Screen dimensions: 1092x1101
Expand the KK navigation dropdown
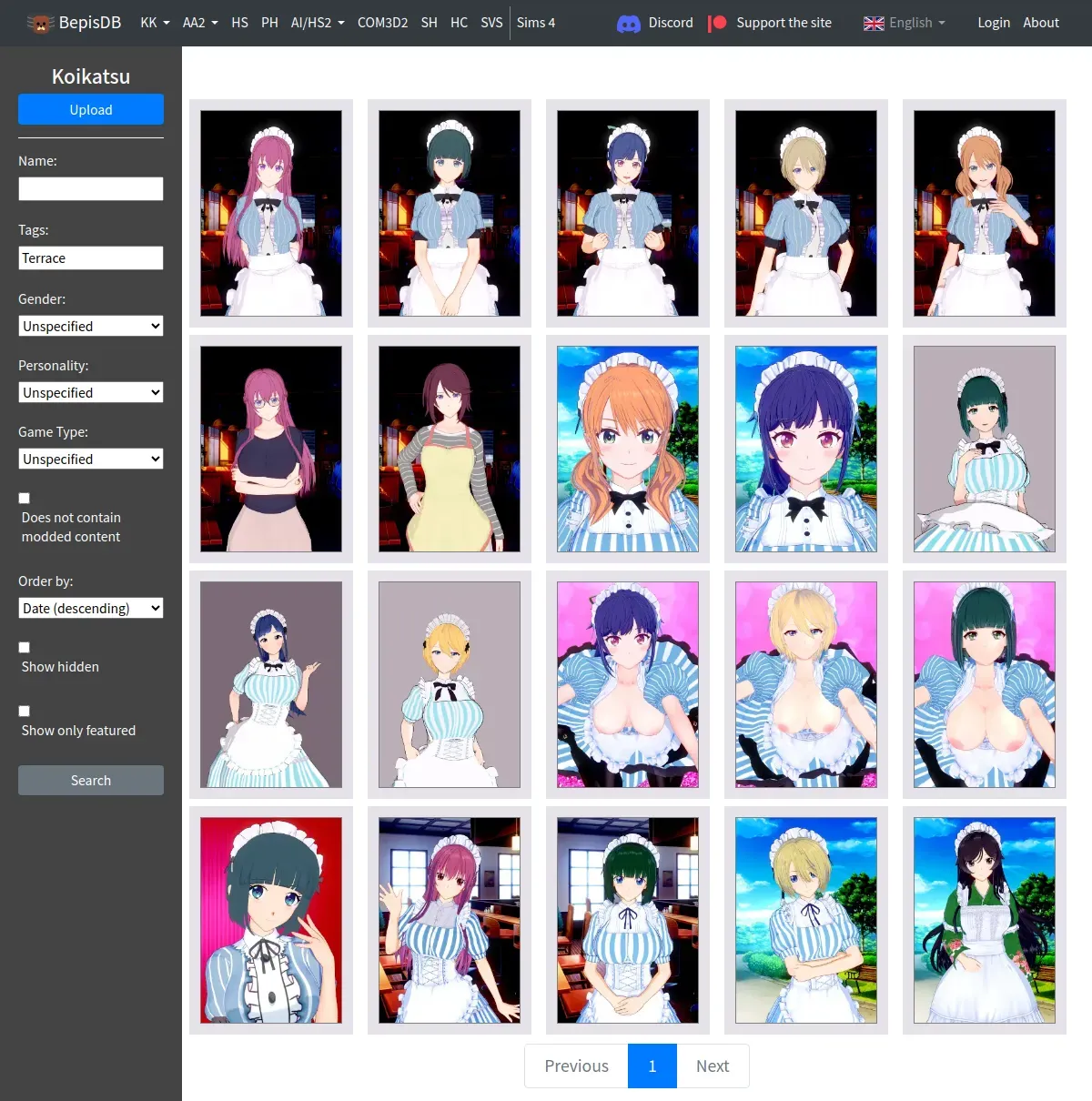pyautogui.click(x=155, y=23)
